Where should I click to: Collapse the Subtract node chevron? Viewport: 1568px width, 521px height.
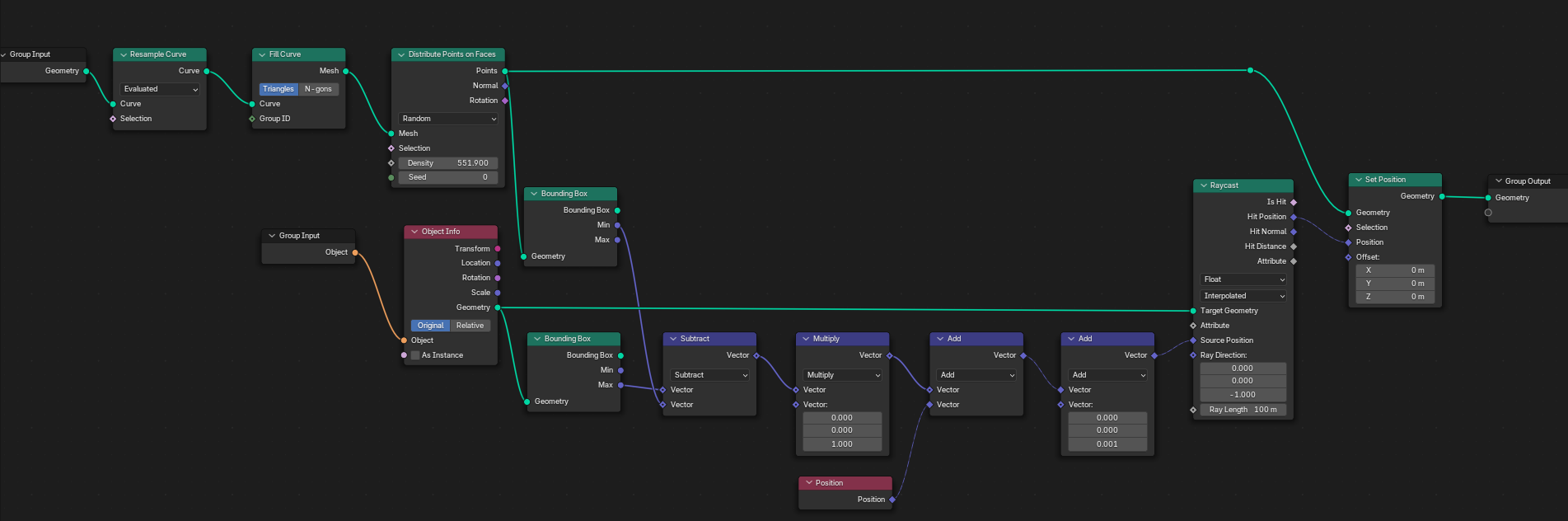673,339
